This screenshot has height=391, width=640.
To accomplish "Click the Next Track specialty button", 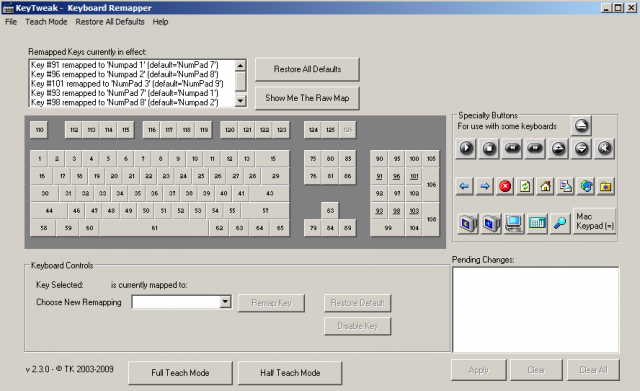I will click(535, 148).
